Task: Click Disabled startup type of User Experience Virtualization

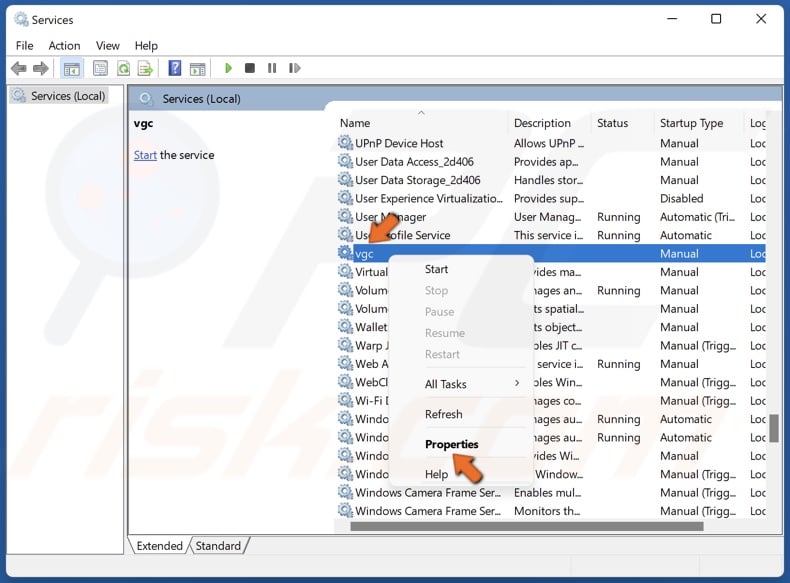Action: click(681, 199)
